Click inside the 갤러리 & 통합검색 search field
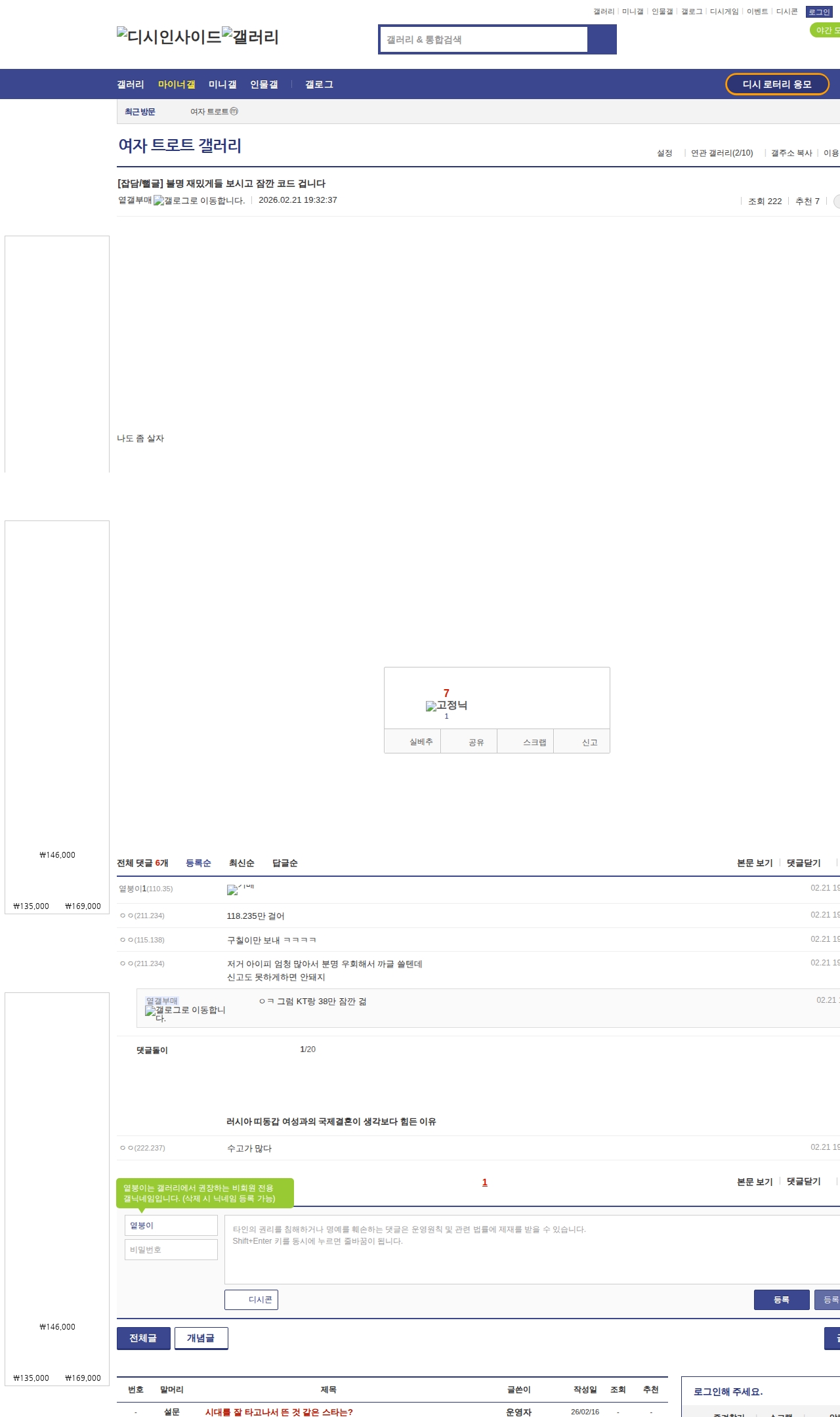 point(484,39)
